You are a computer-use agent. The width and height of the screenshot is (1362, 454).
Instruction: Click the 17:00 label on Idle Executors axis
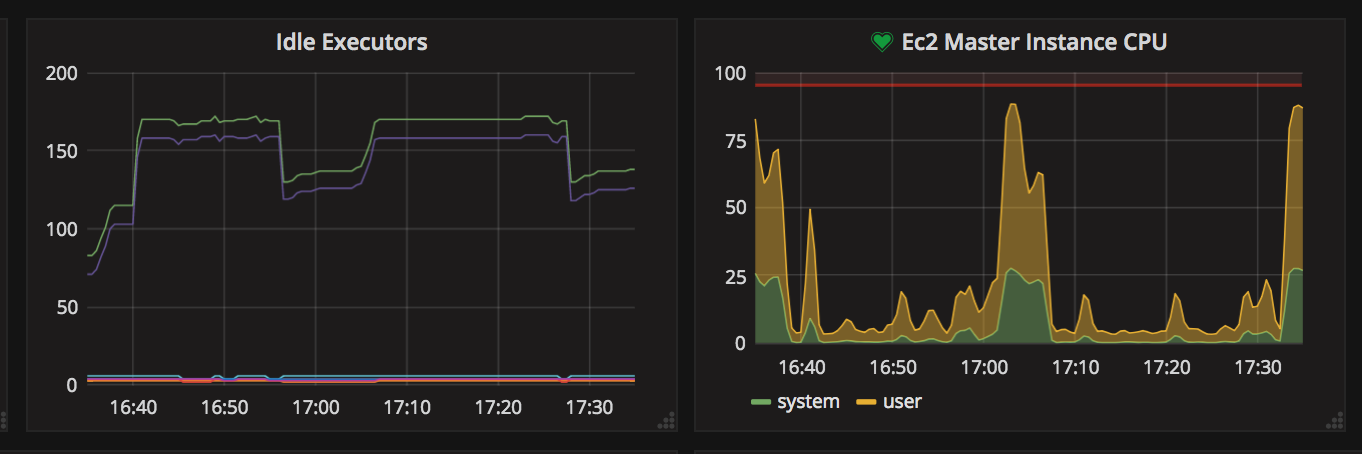point(316,407)
